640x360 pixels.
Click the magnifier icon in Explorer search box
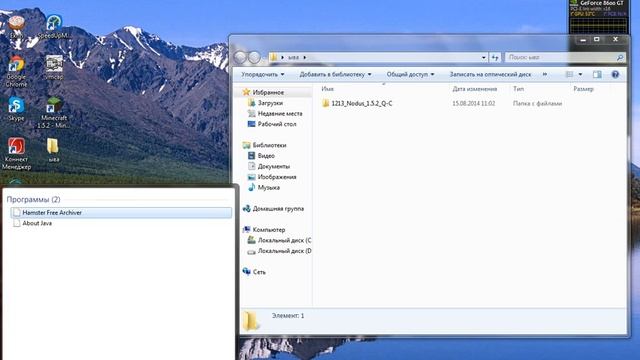tap(620, 58)
